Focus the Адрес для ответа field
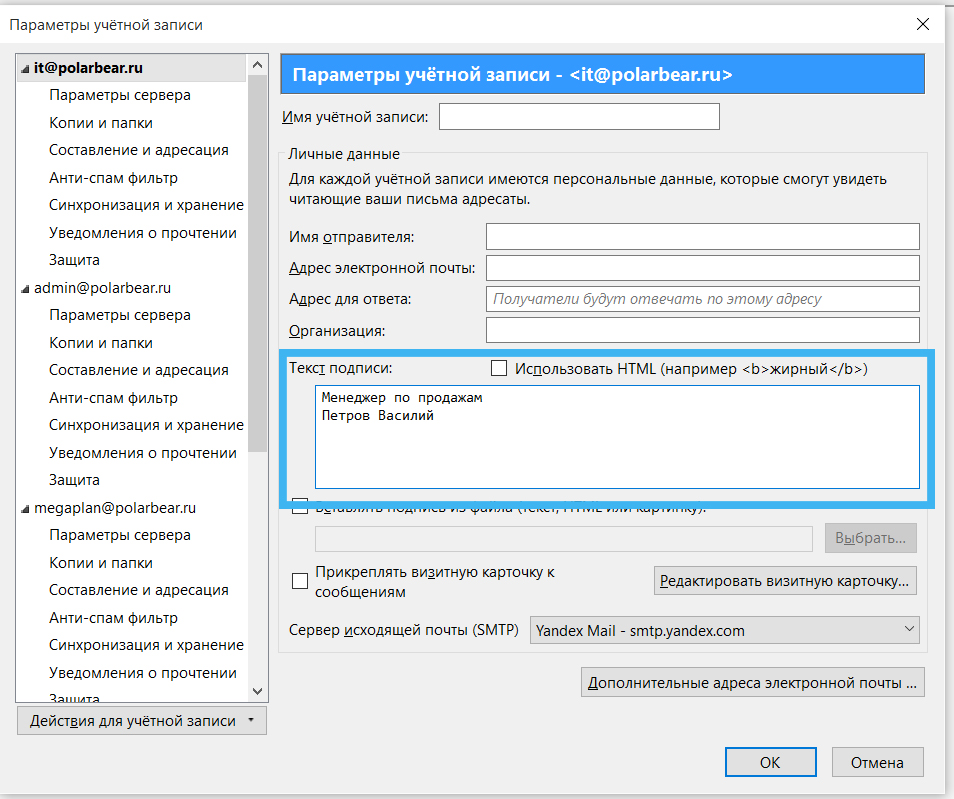This screenshot has height=799, width=954. point(703,299)
